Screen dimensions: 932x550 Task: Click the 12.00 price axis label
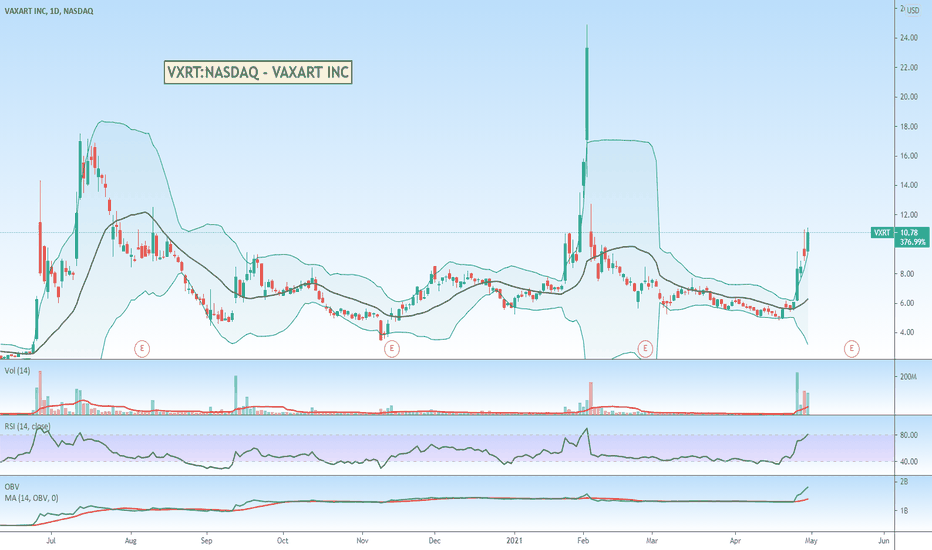coord(909,215)
